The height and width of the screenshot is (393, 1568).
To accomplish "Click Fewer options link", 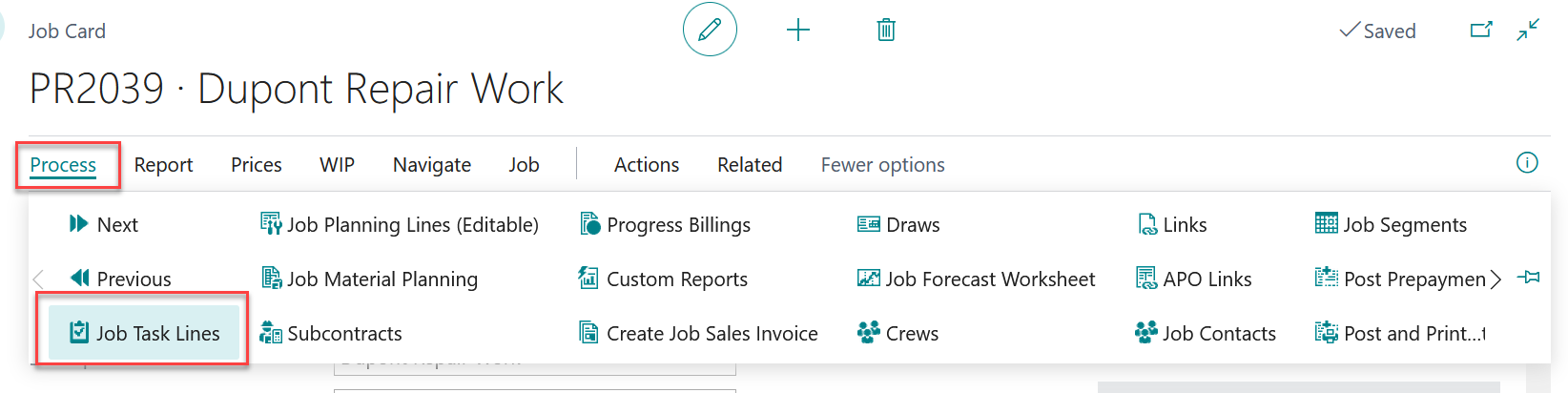I will [x=882, y=165].
